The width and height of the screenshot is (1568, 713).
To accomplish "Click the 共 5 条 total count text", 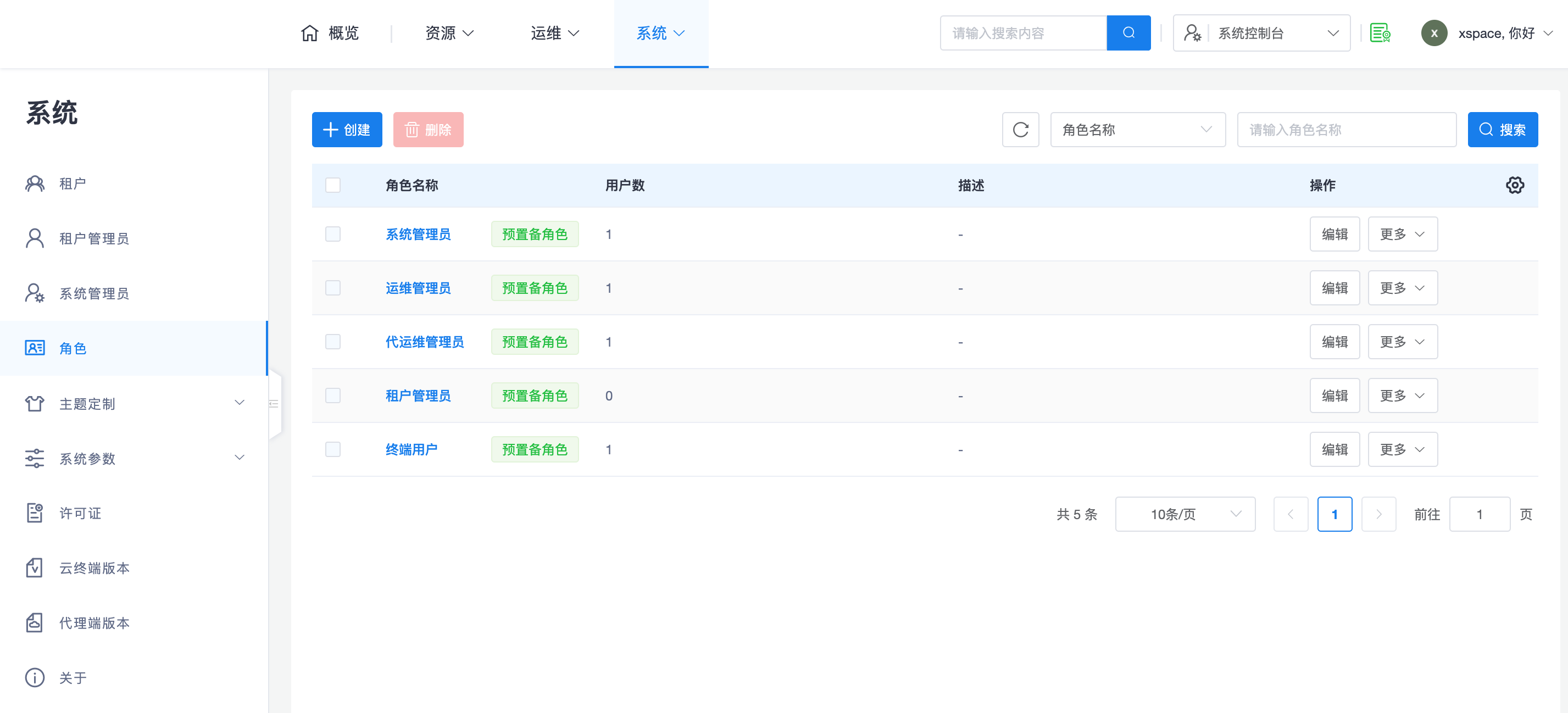I will pos(1076,514).
